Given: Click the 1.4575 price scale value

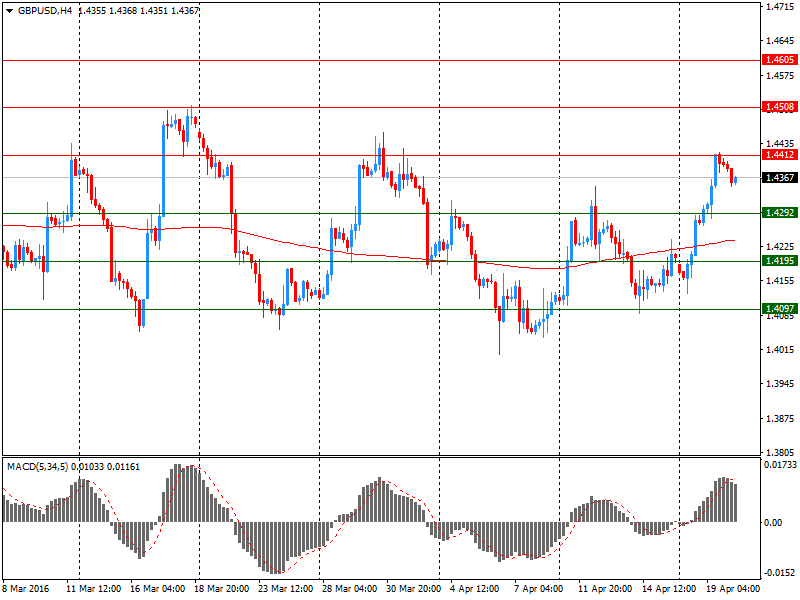Looking at the screenshot, I should [781, 76].
